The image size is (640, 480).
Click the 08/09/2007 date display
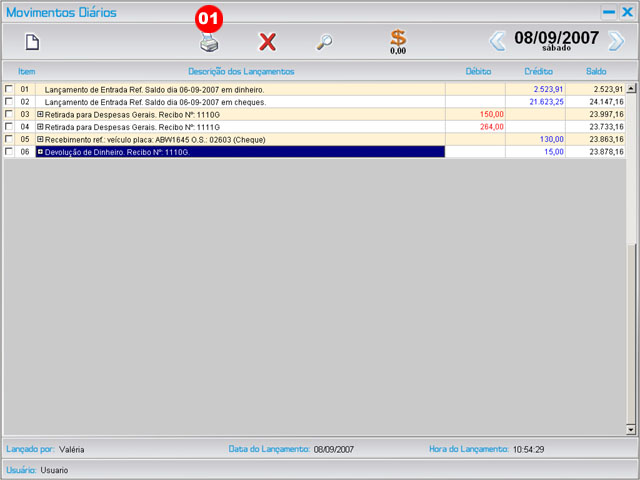coord(556,38)
